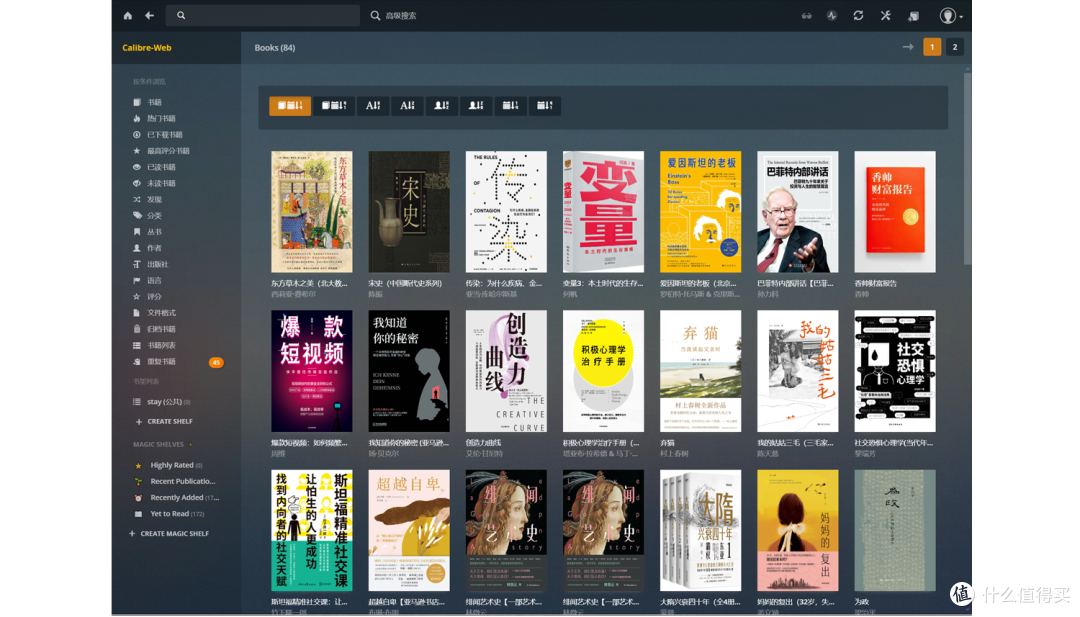Expand the user profile dropdown
1080x617 pixels.
pyautogui.click(x=951, y=15)
